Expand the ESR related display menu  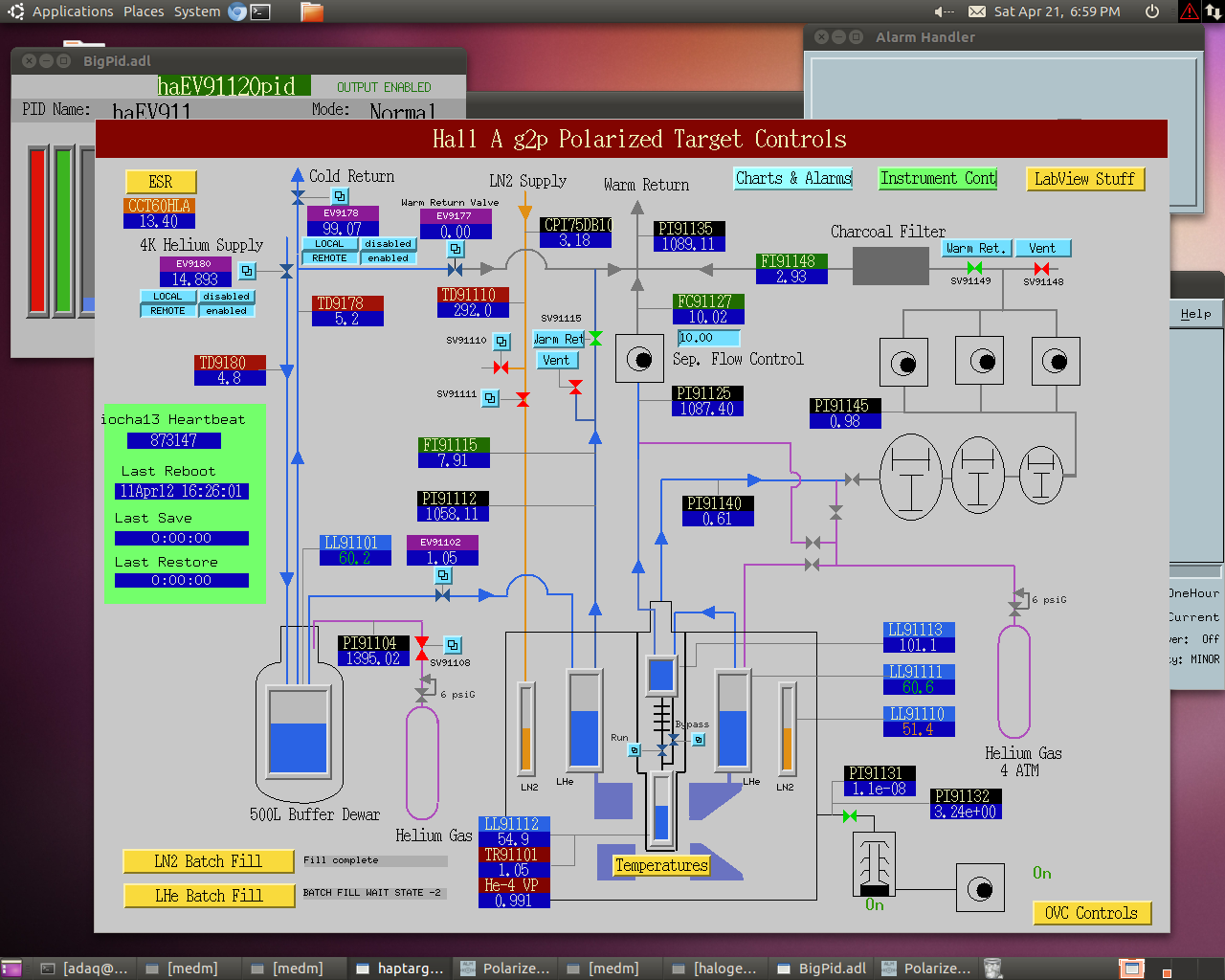pyautogui.click(x=161, y=182)
